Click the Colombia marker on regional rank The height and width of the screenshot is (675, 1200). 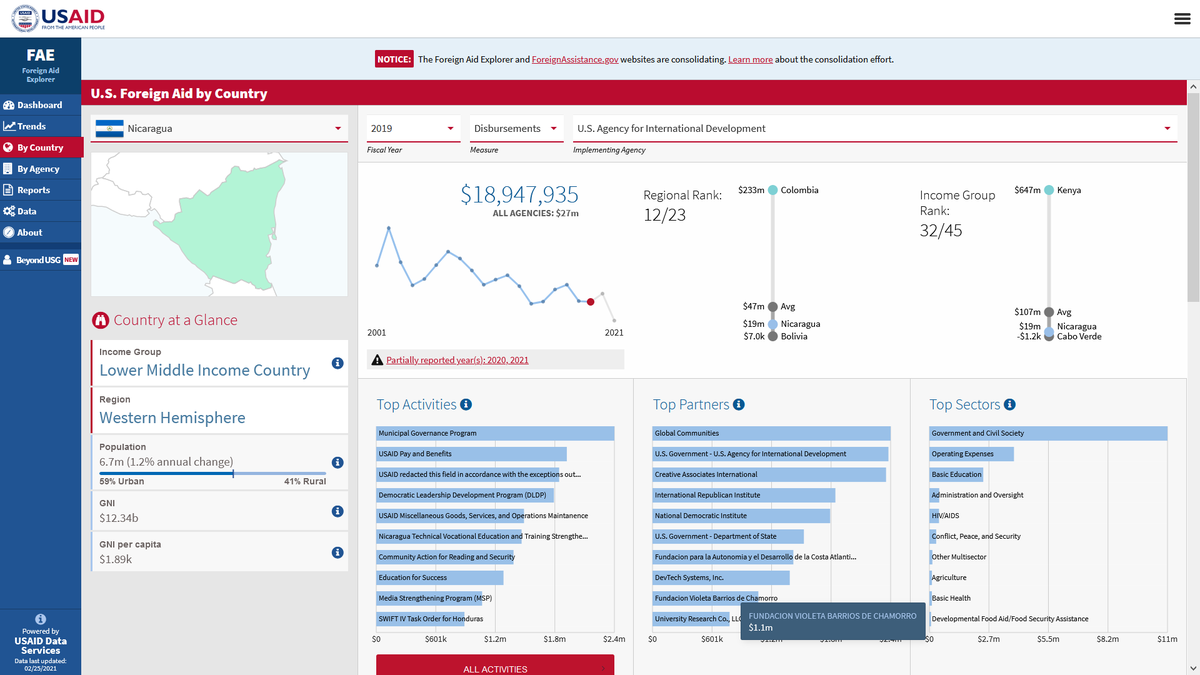point(772,190)
